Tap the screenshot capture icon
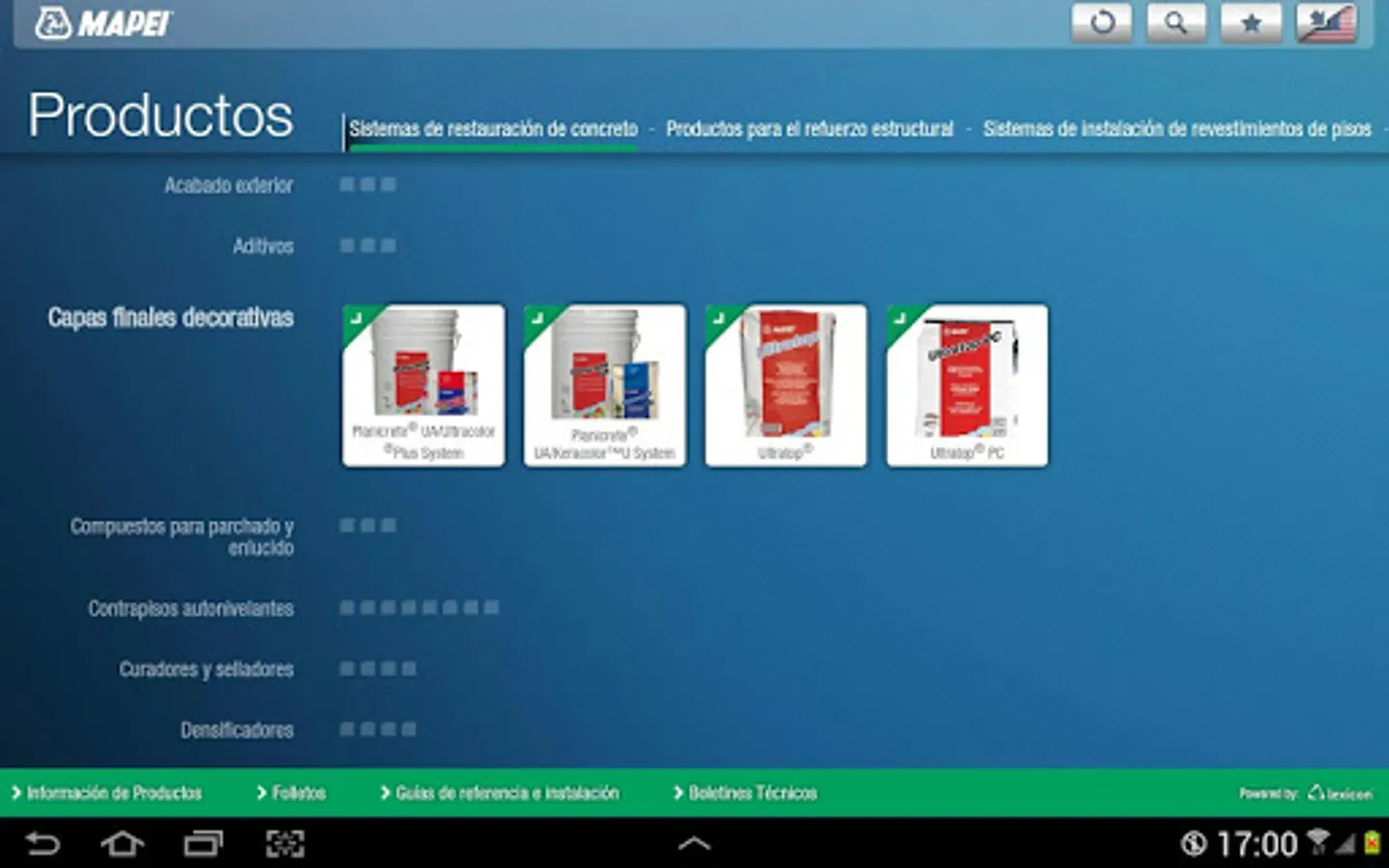 click(285, 844)
